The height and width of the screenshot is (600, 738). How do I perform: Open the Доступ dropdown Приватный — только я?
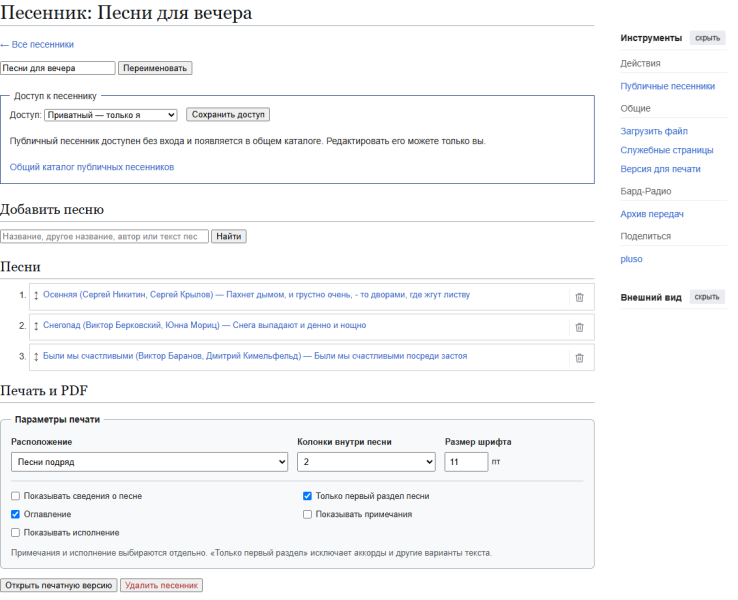click(111, 115)
